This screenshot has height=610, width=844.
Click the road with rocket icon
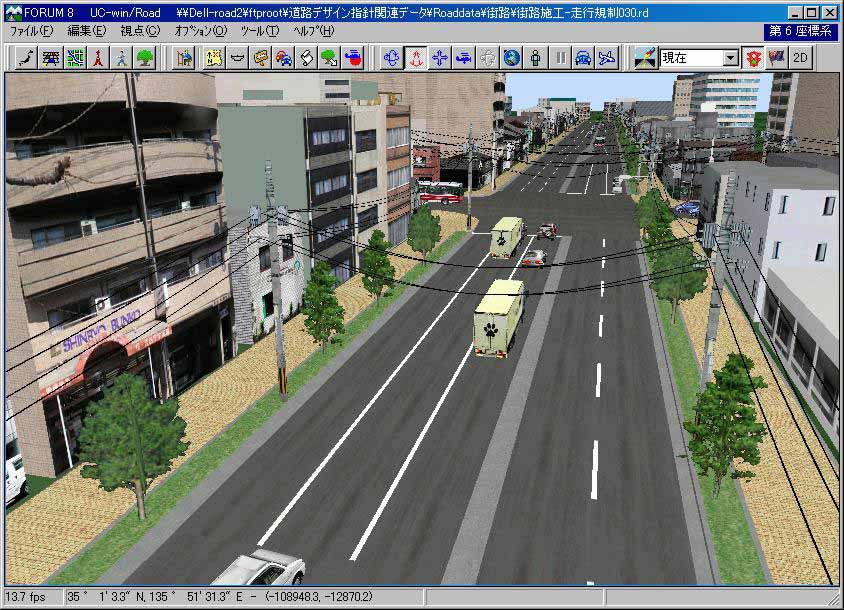pyautogui.click(x=645, y=58)
